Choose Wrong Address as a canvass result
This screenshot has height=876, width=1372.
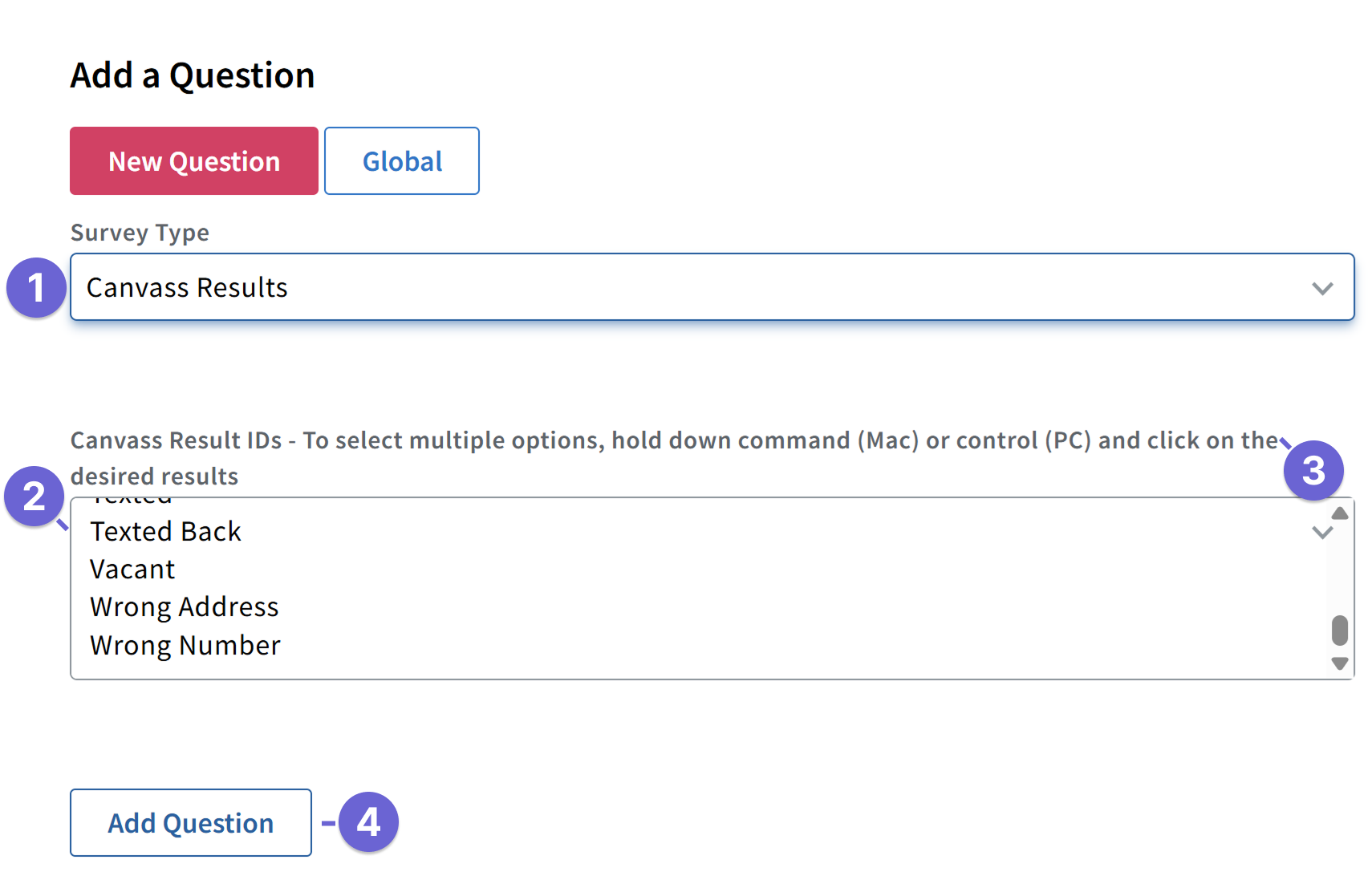coord(184,607)
